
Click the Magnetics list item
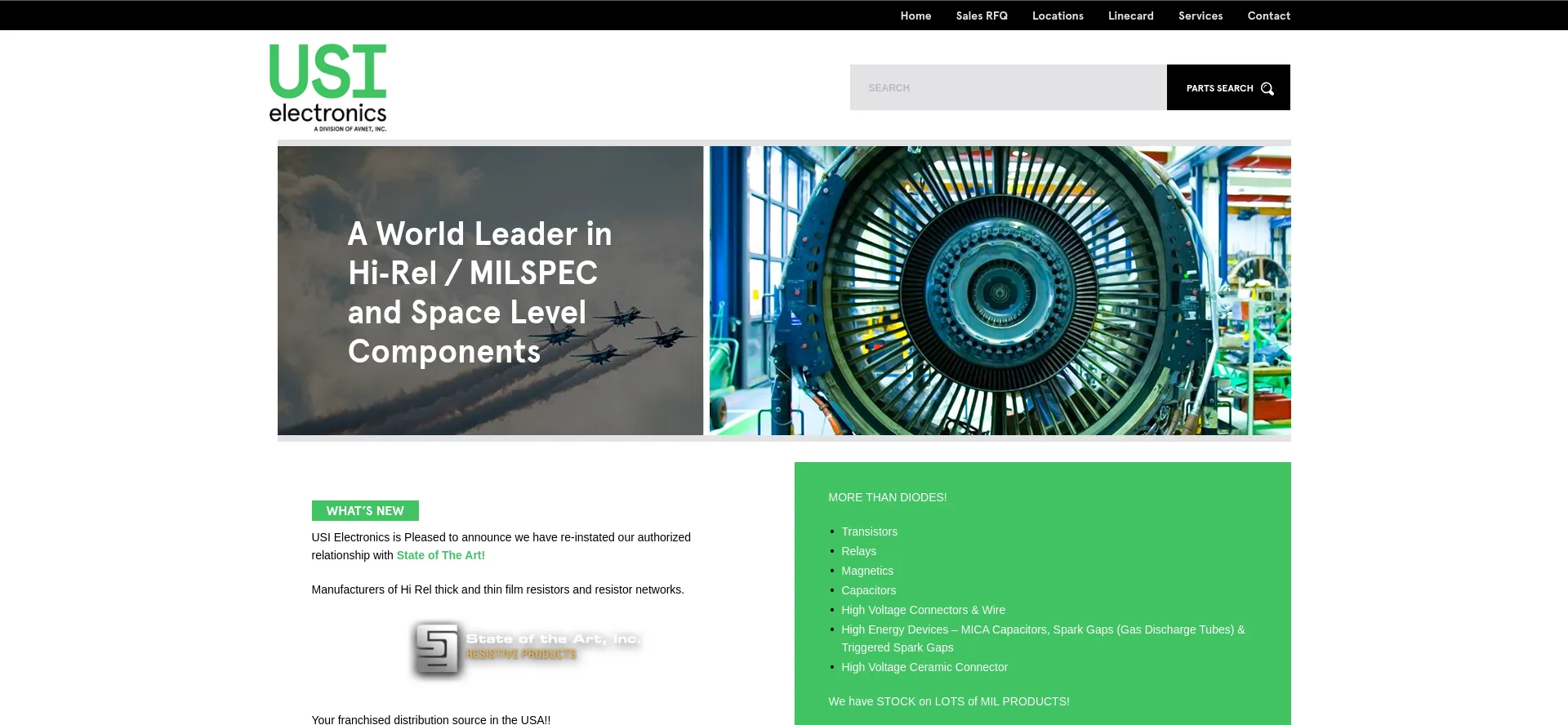867,571
